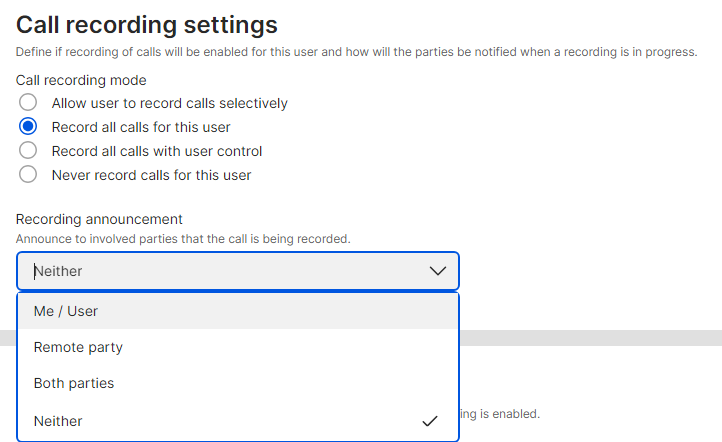Click the 'Announce to involved parties' helper text

click(183, 239)
